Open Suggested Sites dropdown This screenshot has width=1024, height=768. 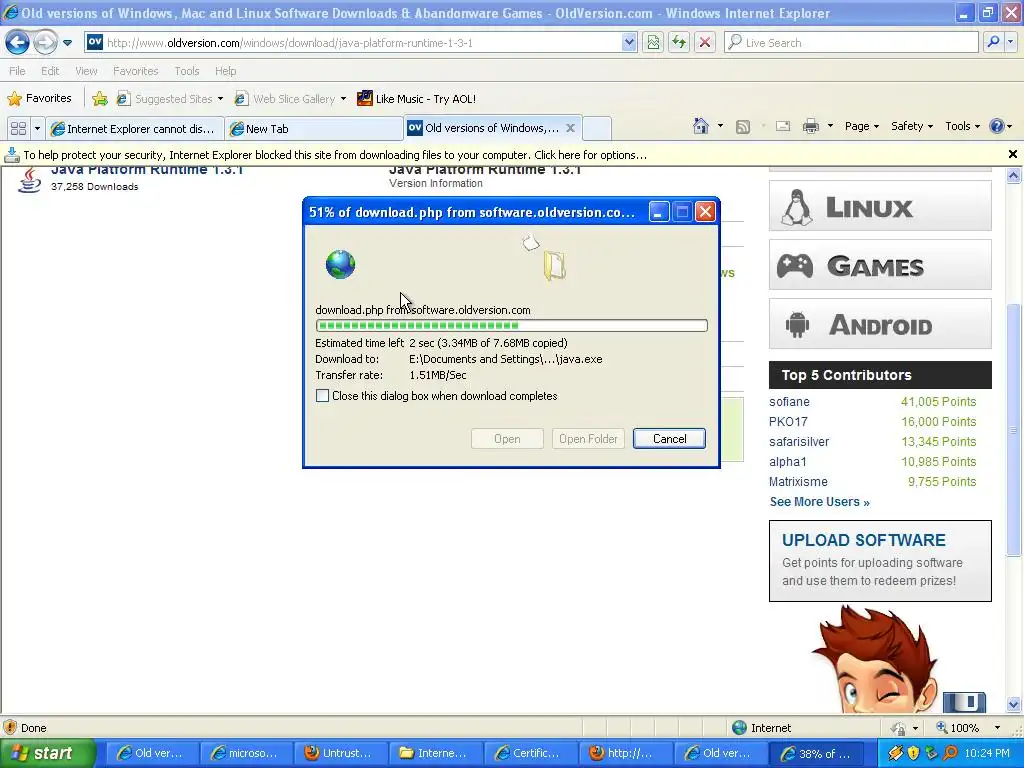(x=170, y=99)
